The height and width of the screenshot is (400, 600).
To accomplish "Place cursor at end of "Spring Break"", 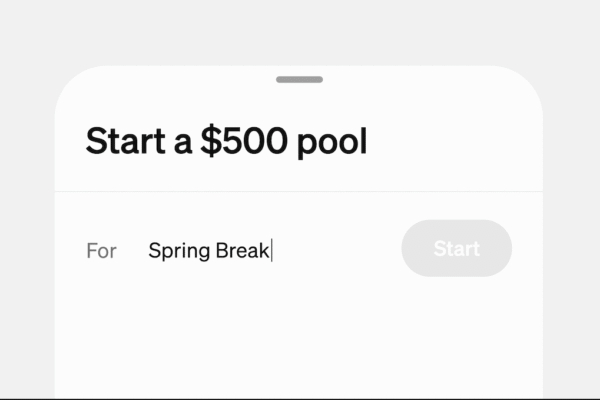I will (272, 250).
